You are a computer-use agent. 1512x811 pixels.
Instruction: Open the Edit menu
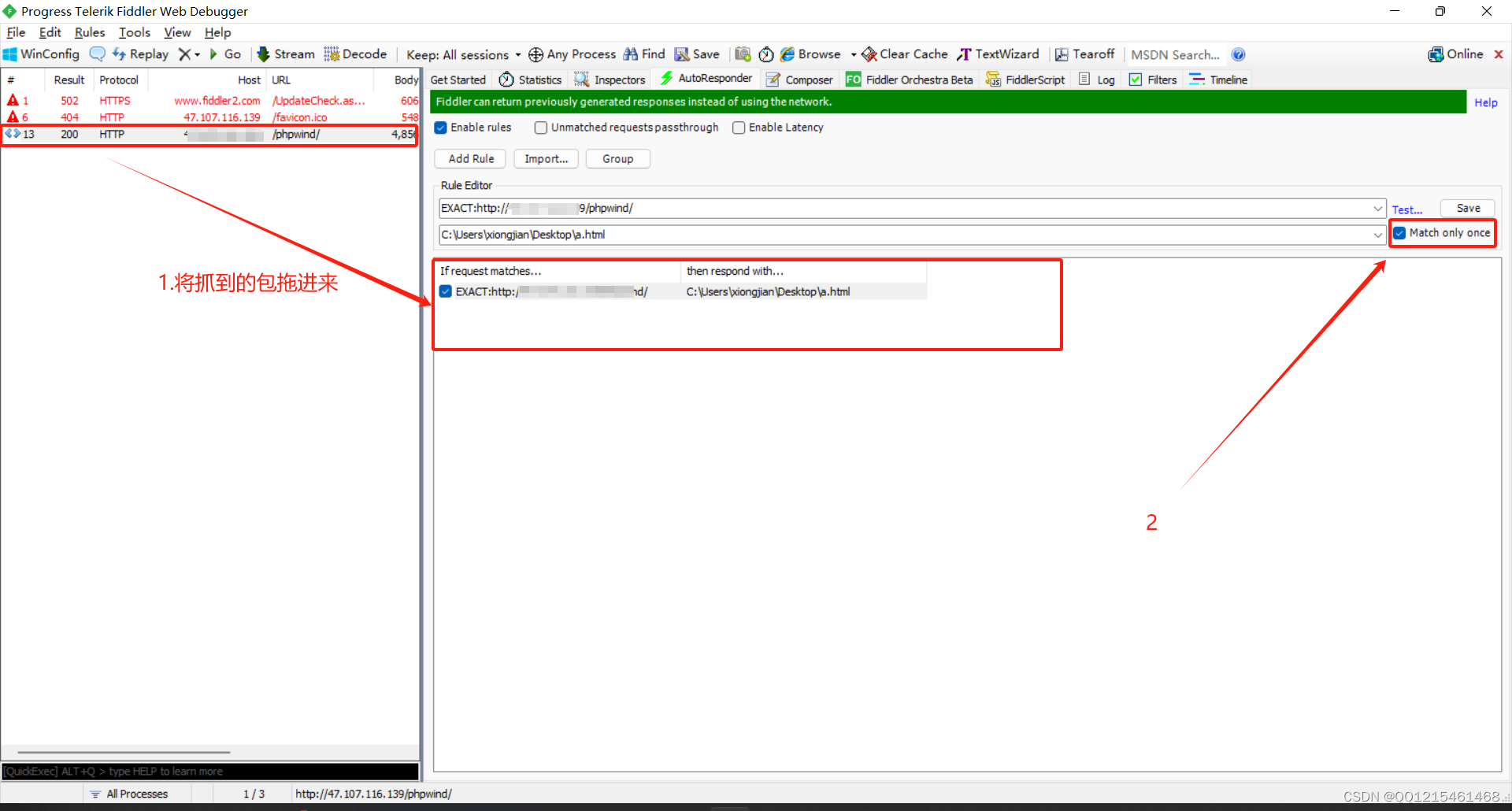pyautogui.click(x=50, y=32)
